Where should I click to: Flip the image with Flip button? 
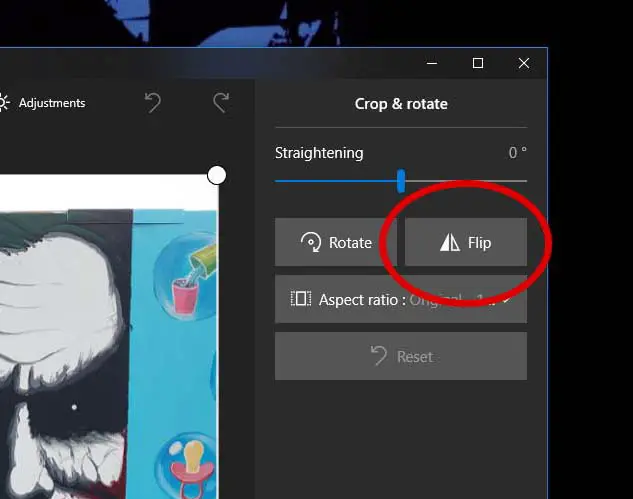[x=466, y=242]
